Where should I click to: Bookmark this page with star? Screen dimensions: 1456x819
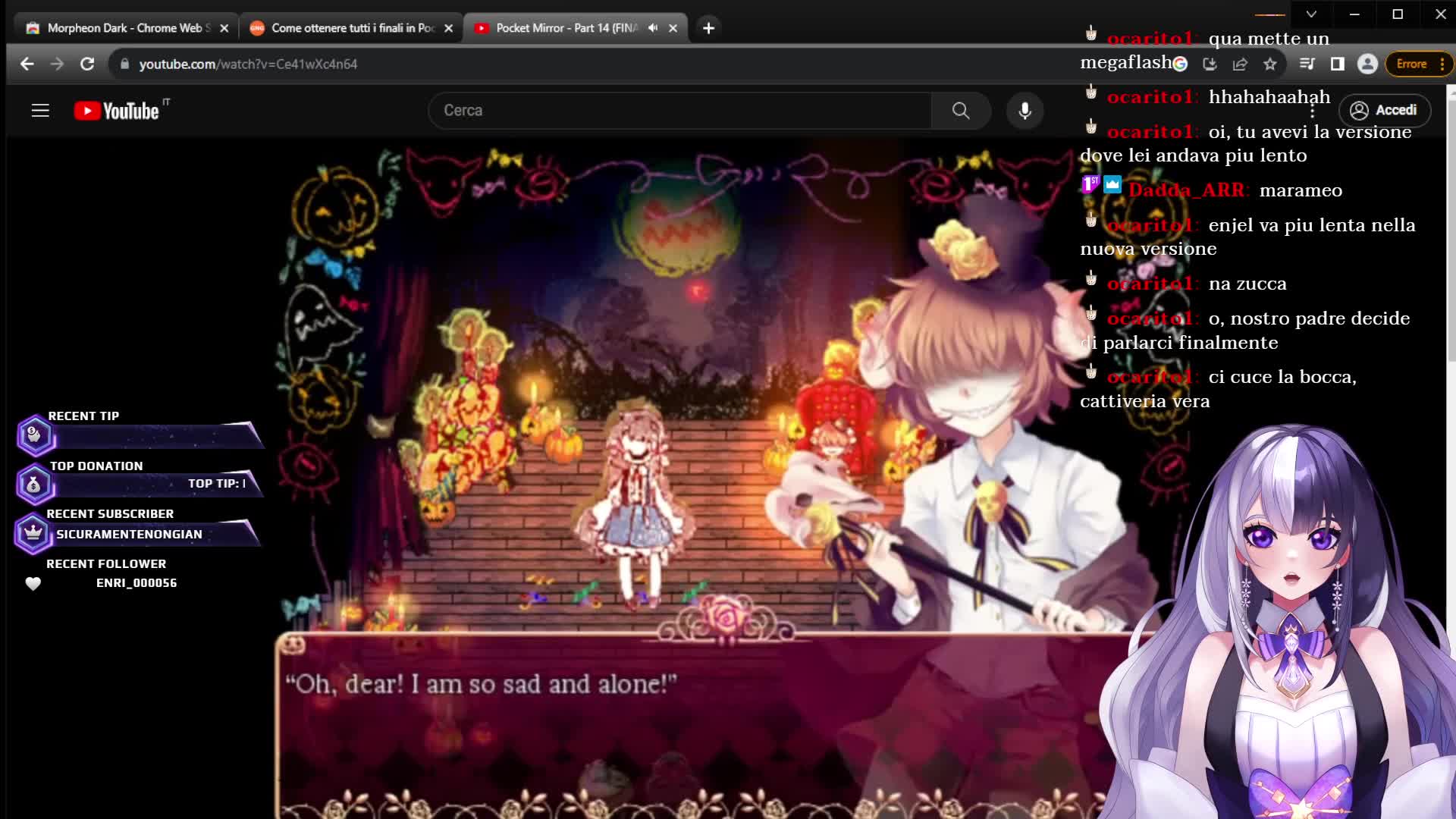[1270, 64]
